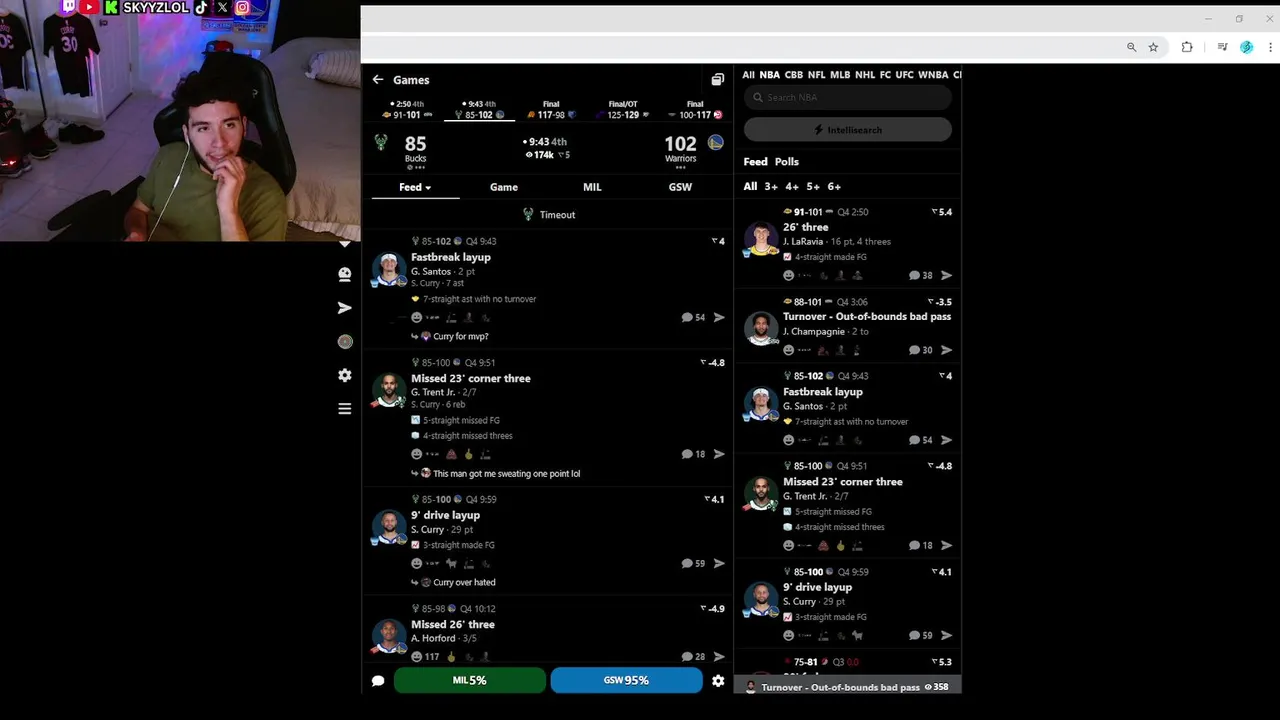Open the Final 100-117 game
Image resolution: width=1280 pixels, height=720 pixels.
(x=695, y=110)
